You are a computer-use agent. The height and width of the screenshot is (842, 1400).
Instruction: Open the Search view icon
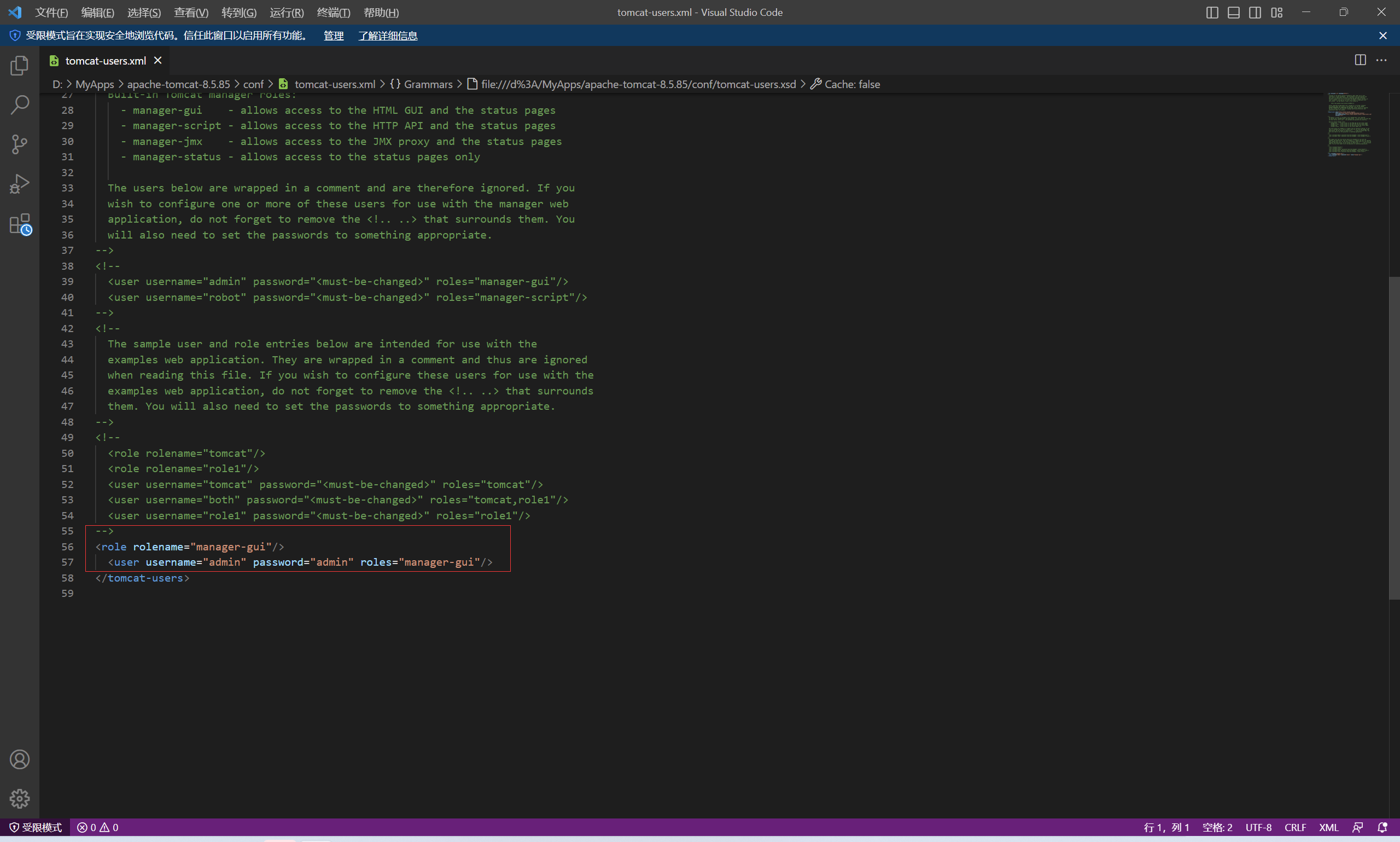point(19,105)
